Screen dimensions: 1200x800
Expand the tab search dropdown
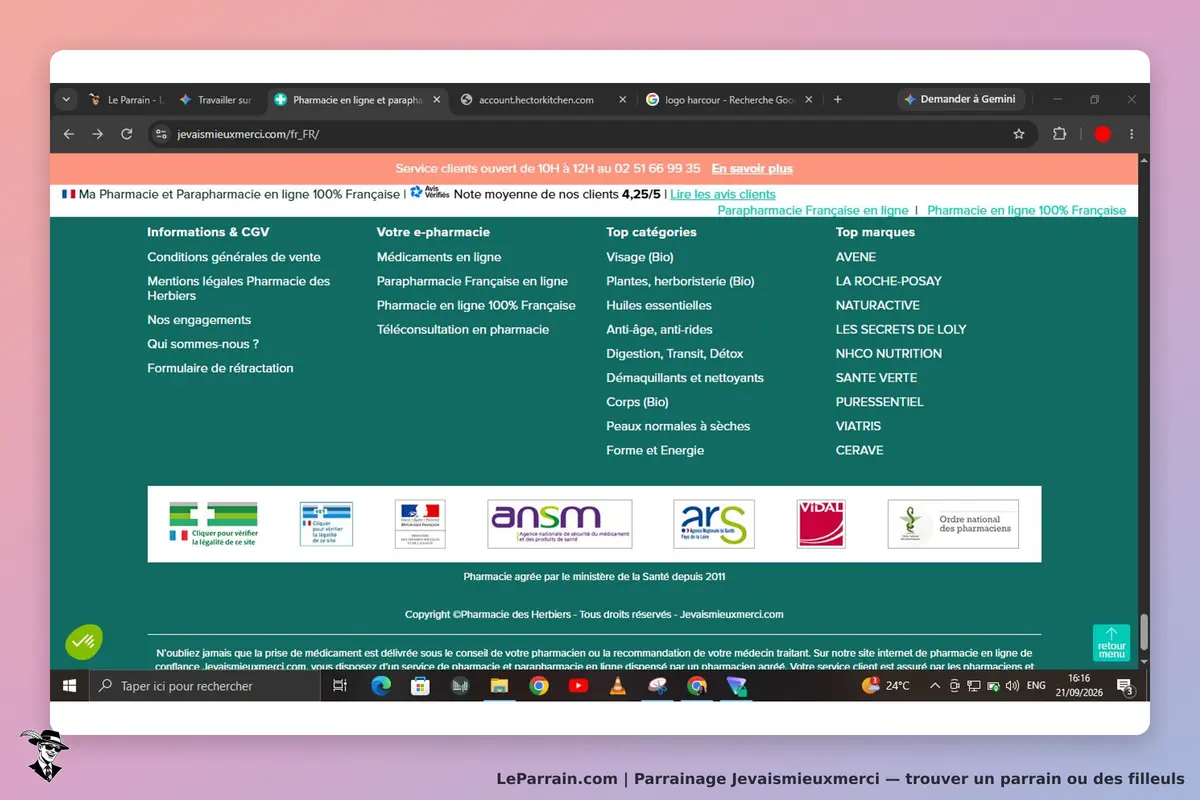pyautogui.click(x=66, y=100)
